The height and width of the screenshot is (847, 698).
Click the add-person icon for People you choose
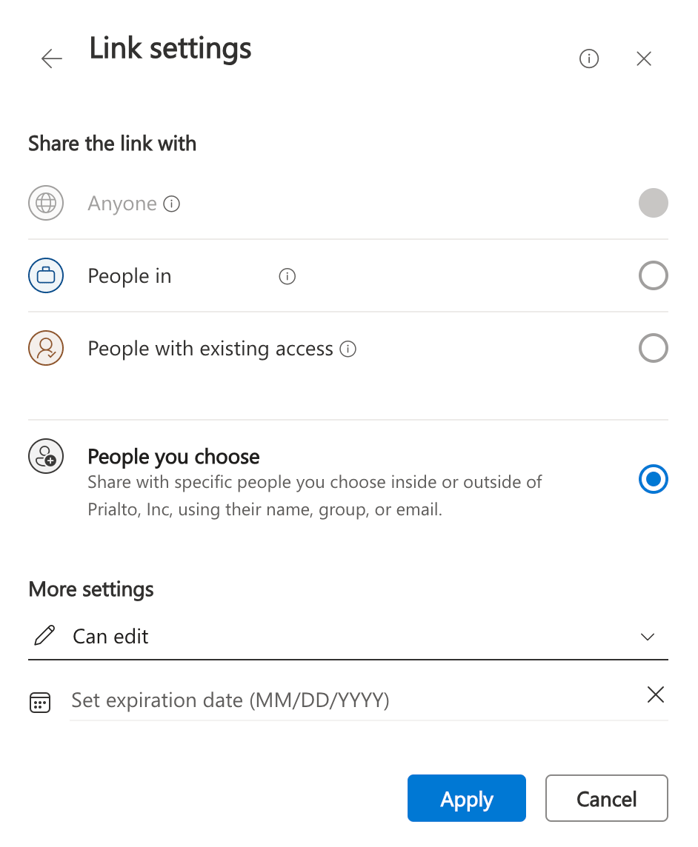45,456
